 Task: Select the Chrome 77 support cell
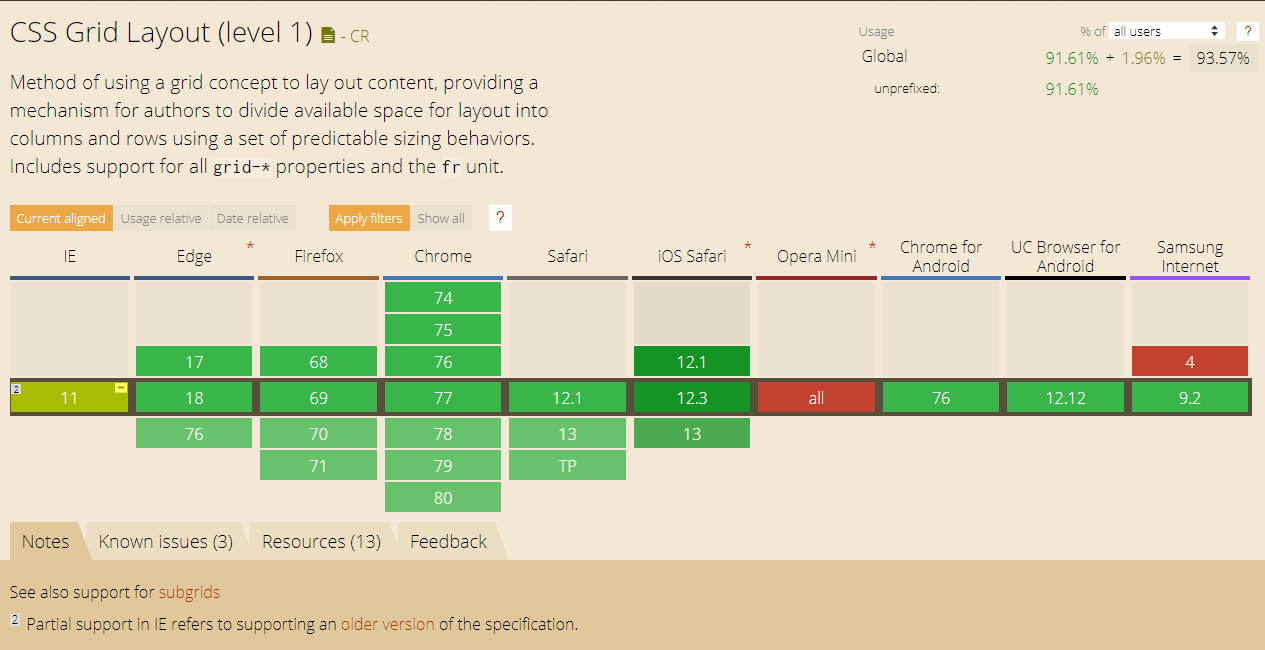[443, 396]
